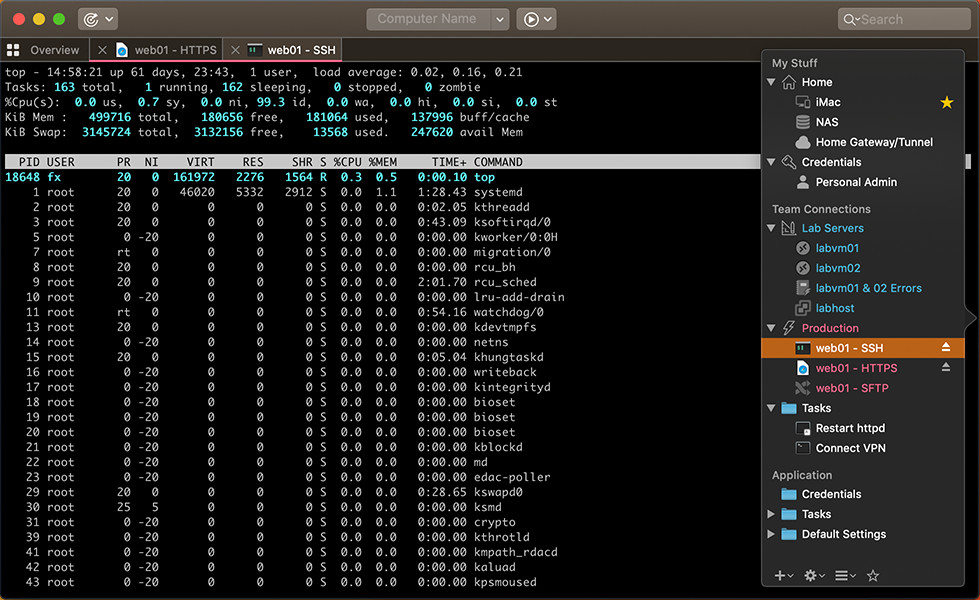Click the add (+) button in sidebar
The image size is (980, 600).
(784, 576)
